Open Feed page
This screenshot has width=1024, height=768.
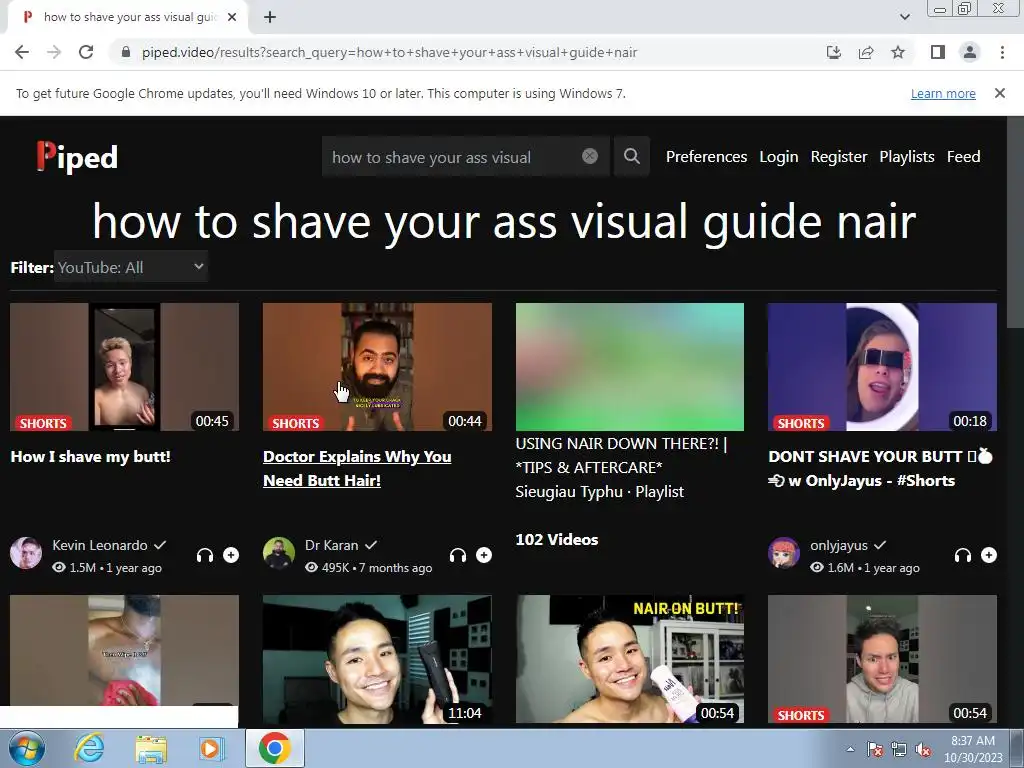pos(963,157)
